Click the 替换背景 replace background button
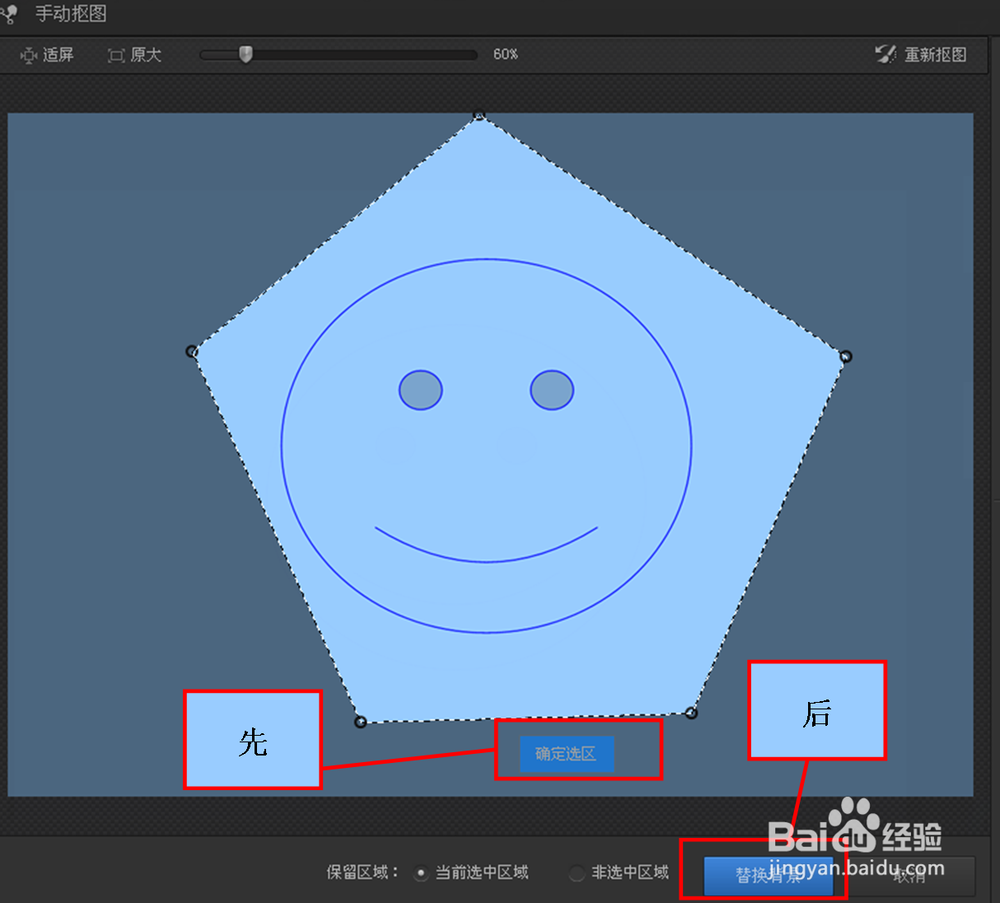1000x903 pixels. (767, 877)
